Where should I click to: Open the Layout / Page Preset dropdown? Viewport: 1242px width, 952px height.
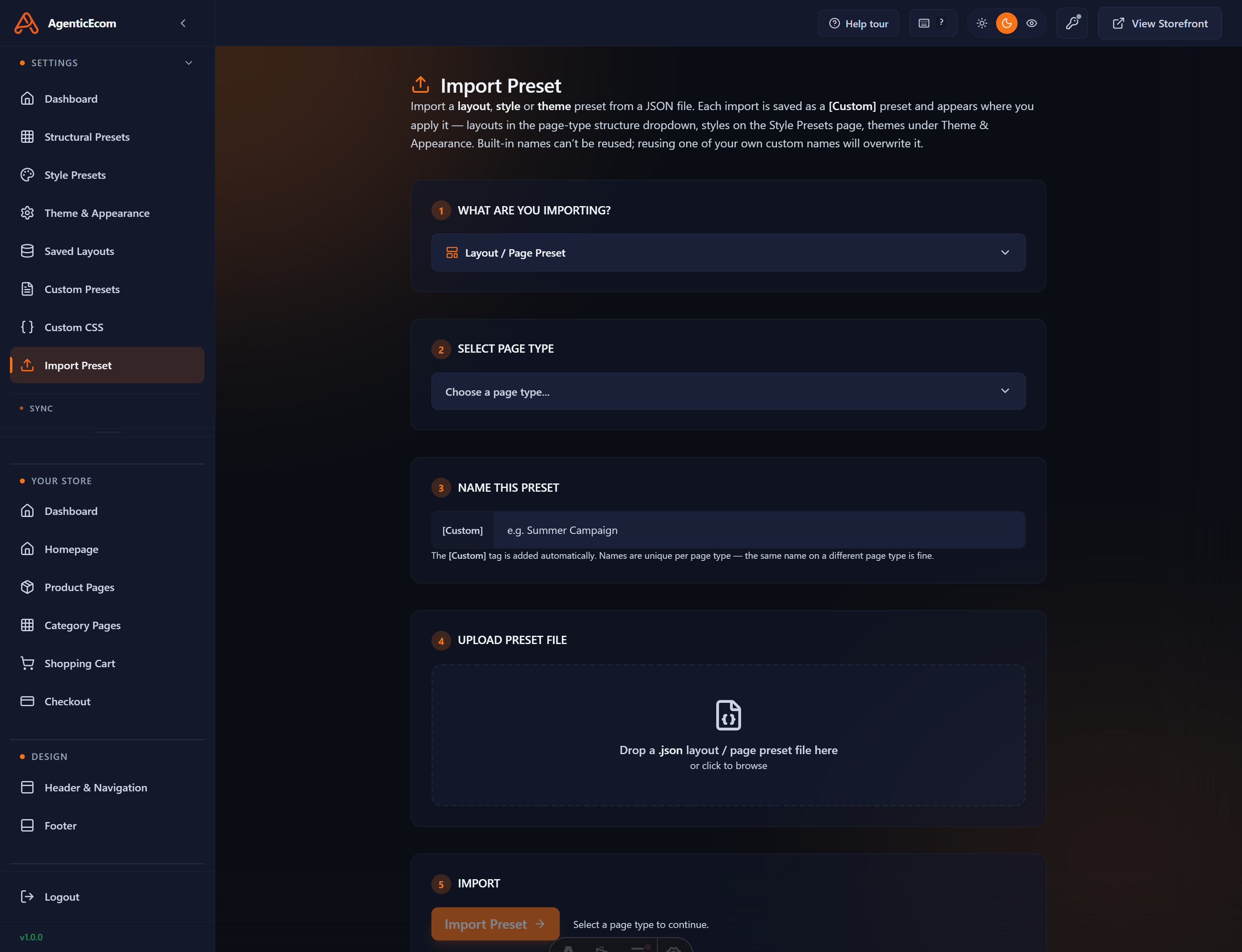point(728,253)
